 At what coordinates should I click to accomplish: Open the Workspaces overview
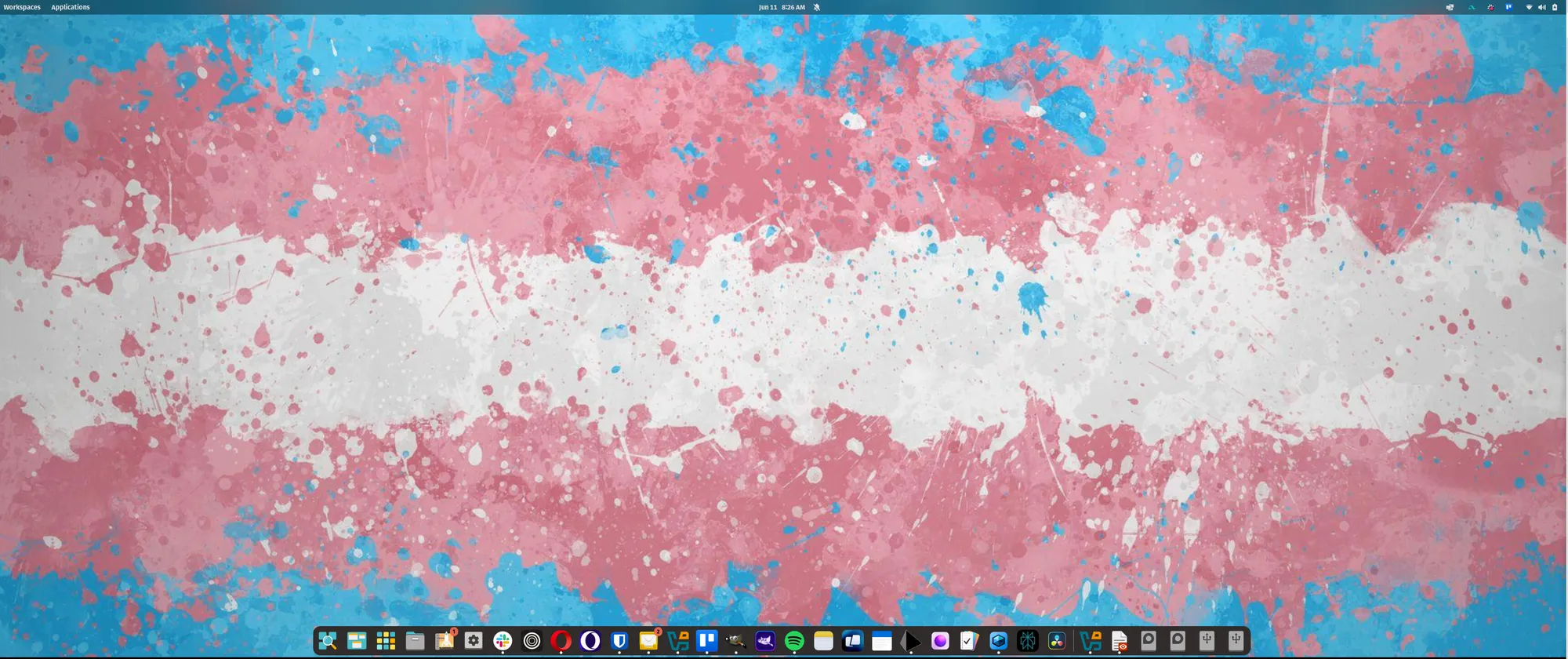(x=22, y=7)
